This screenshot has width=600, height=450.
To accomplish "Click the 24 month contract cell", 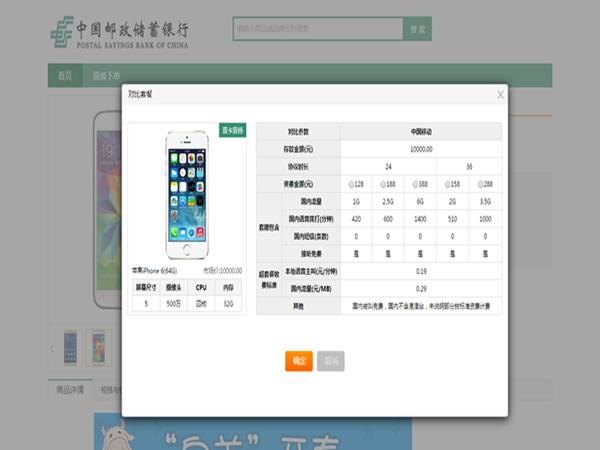I will pos(388,167).
